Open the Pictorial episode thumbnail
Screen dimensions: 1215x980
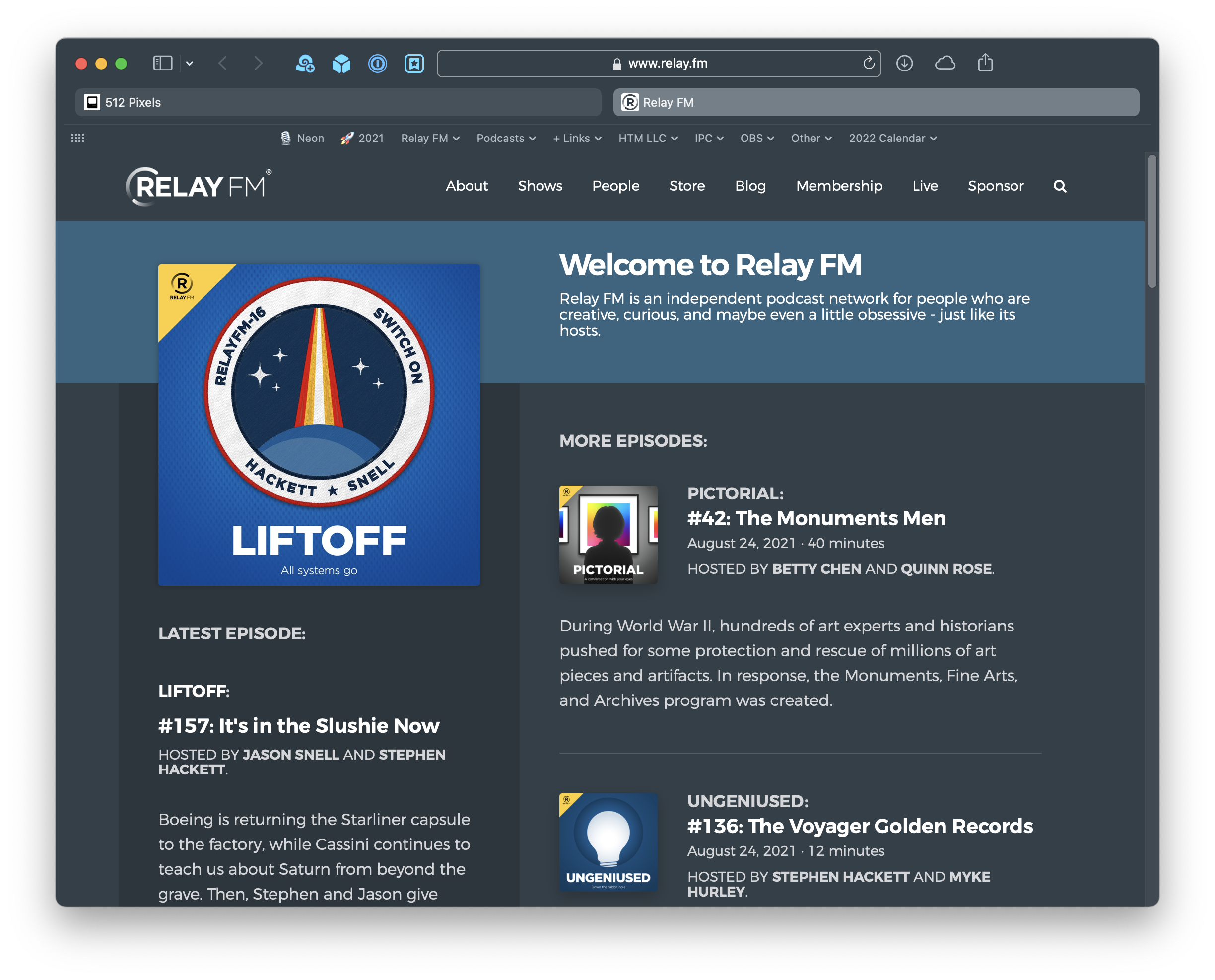[x=608, y=534]
